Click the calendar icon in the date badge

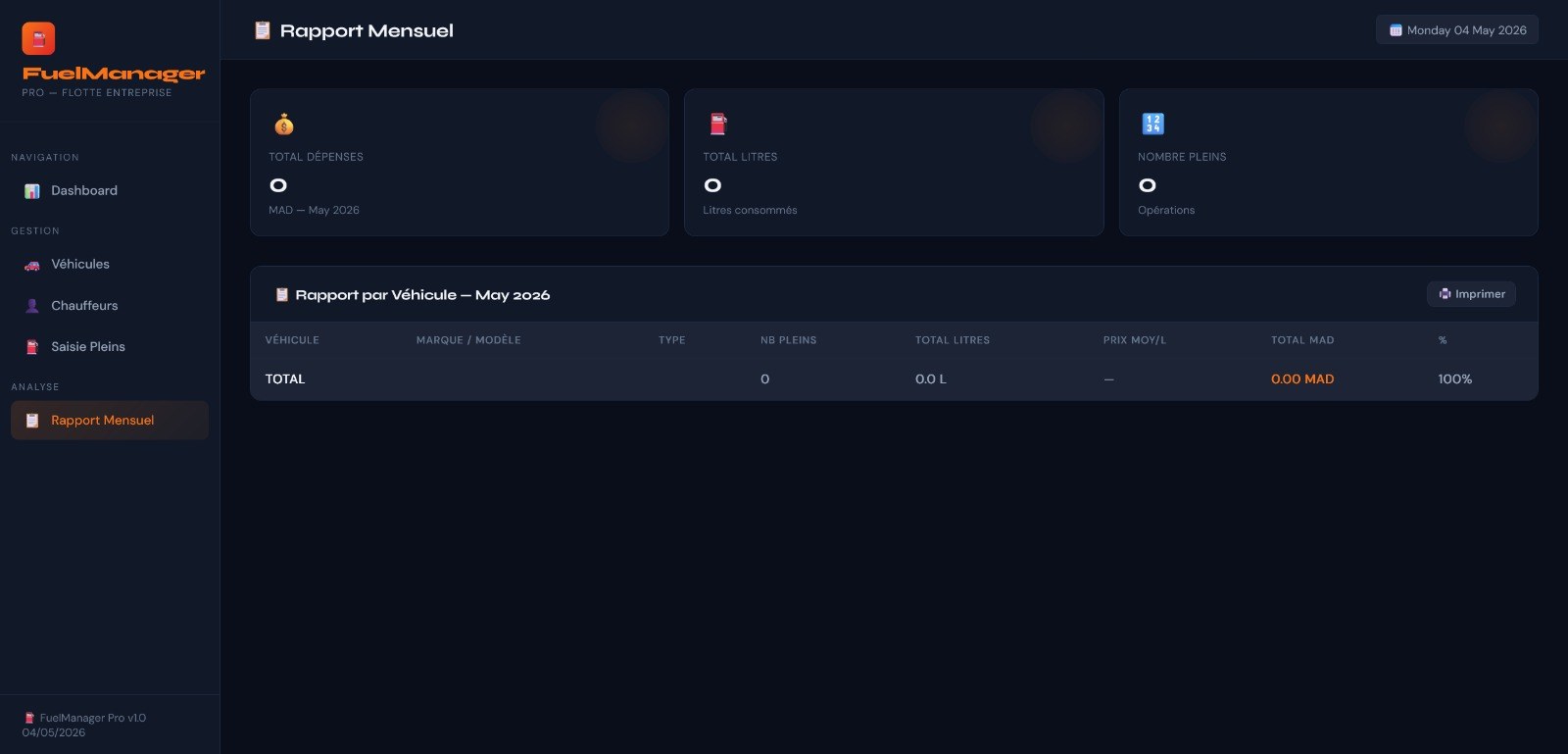[1396, 30]
